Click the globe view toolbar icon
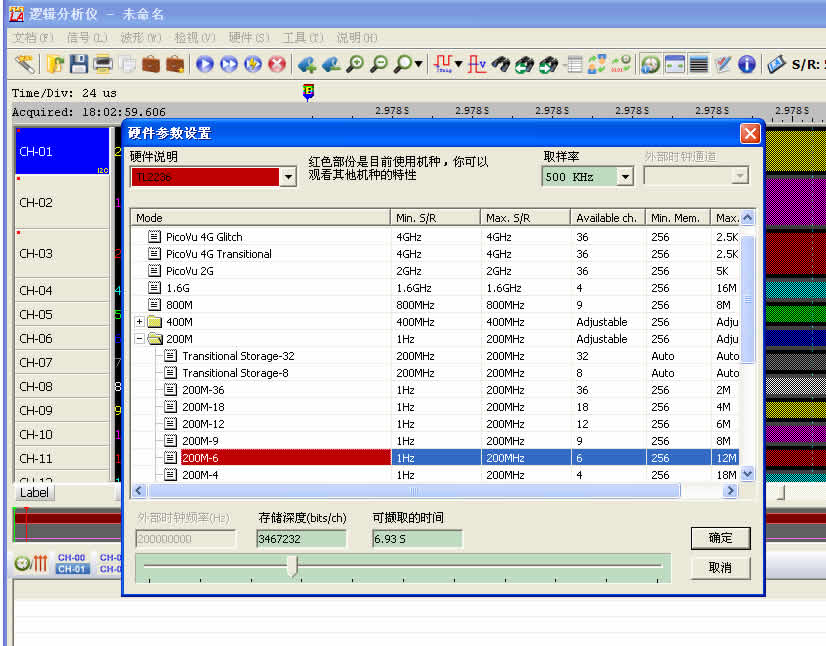This screenshot has width=826, height=646. 651,64
